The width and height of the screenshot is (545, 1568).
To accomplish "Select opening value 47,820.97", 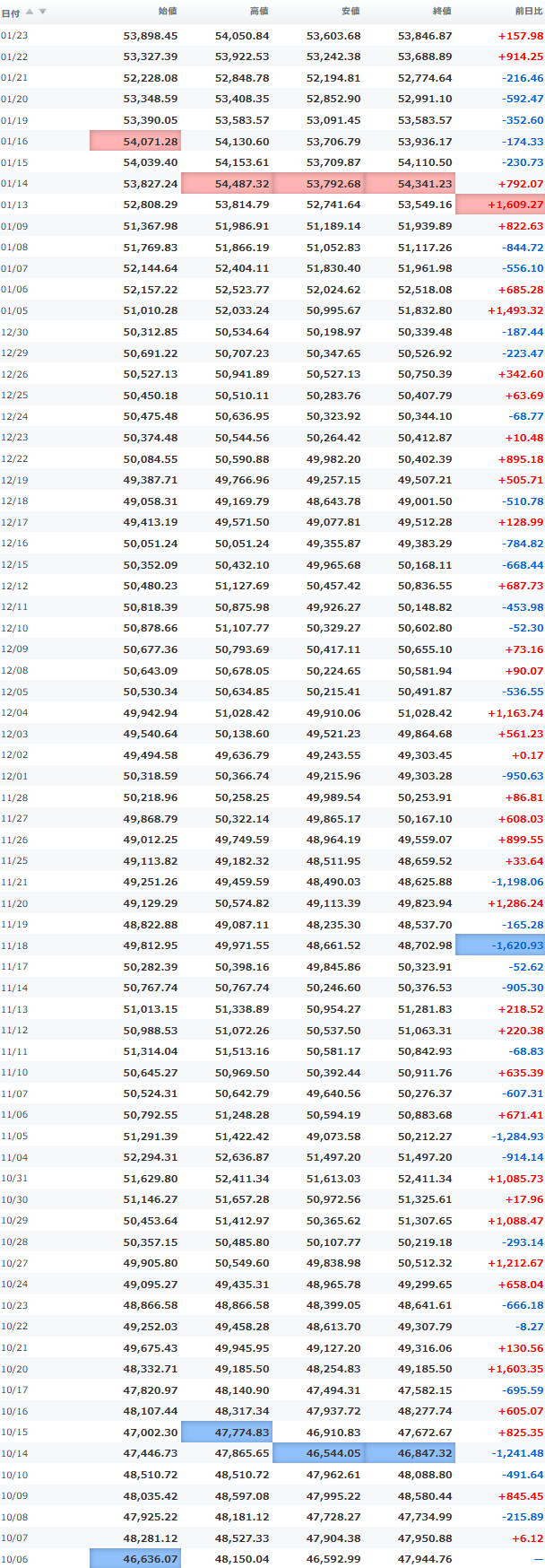I will tap(151, 1390).
